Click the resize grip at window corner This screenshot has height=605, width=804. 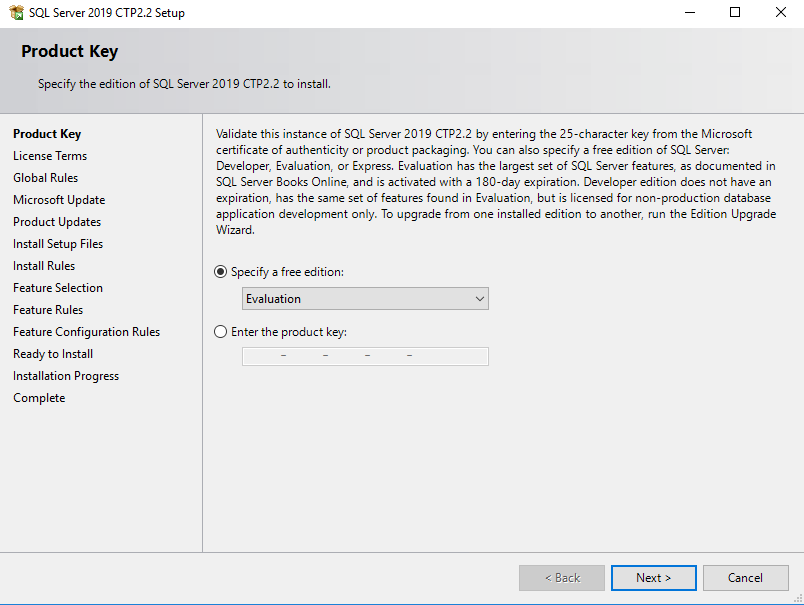click(x=798, y=599)
